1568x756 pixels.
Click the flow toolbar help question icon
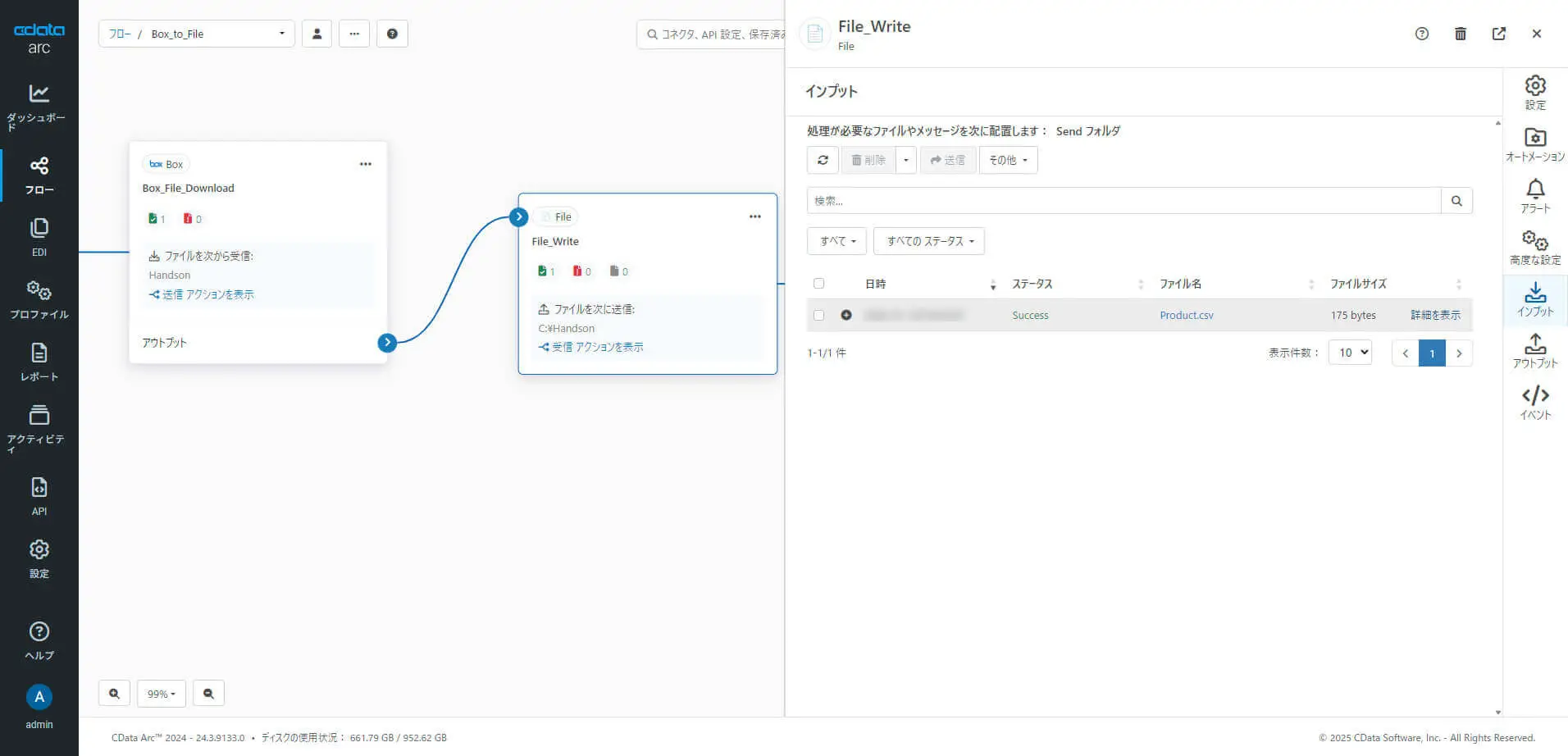pyautogui.click(x=392, y=34)
